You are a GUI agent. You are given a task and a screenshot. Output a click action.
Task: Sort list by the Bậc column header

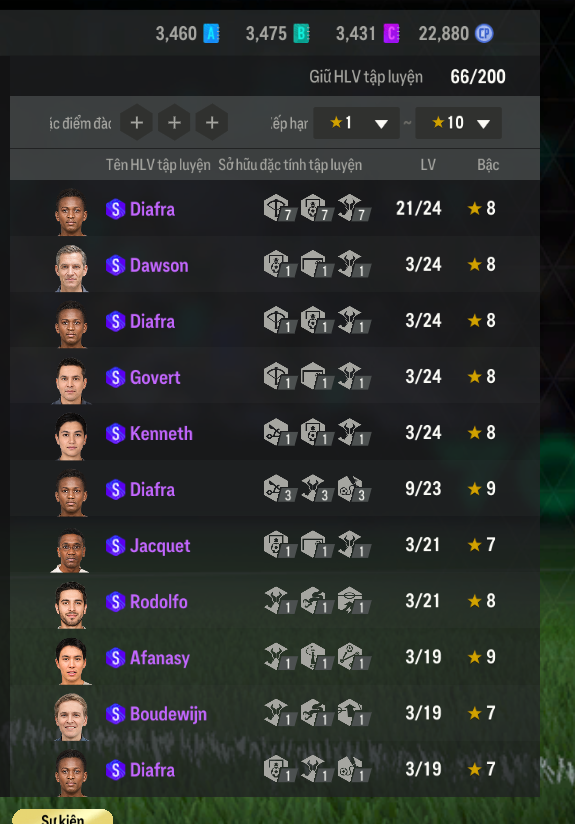pyautogui.click(x=488, y=165)
